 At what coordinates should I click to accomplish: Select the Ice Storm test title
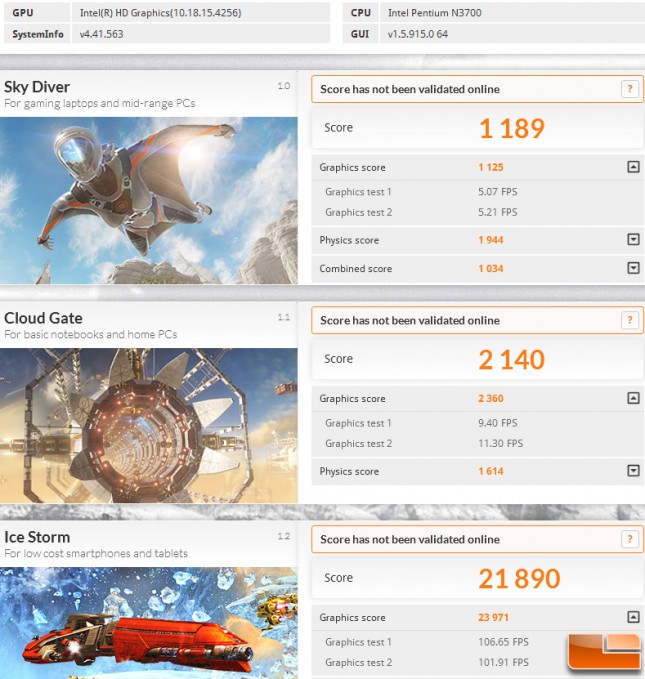[37, 537]
